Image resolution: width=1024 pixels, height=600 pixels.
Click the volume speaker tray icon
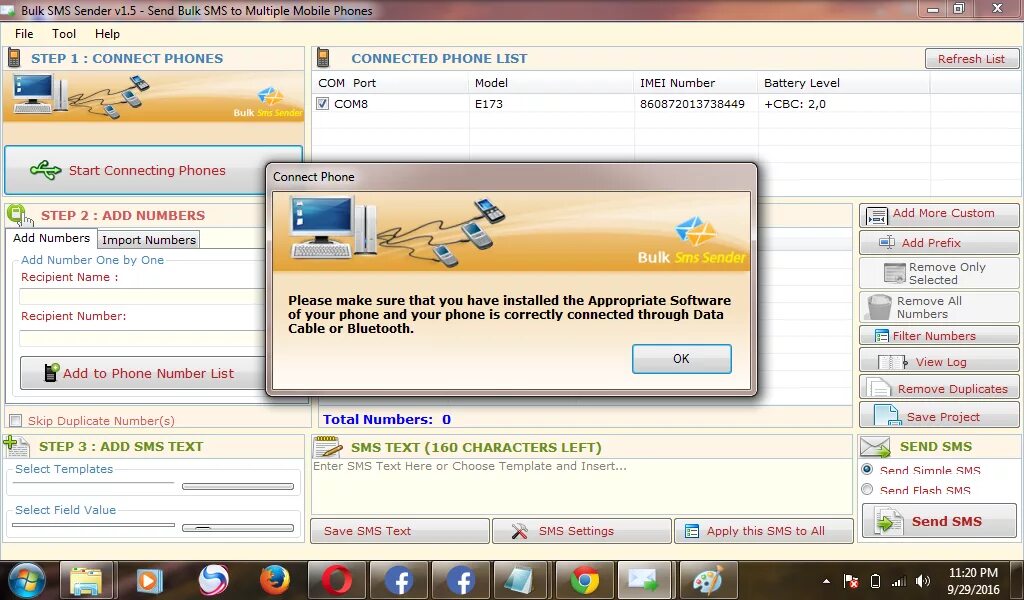pyautogui.click(x=923, y=581)
